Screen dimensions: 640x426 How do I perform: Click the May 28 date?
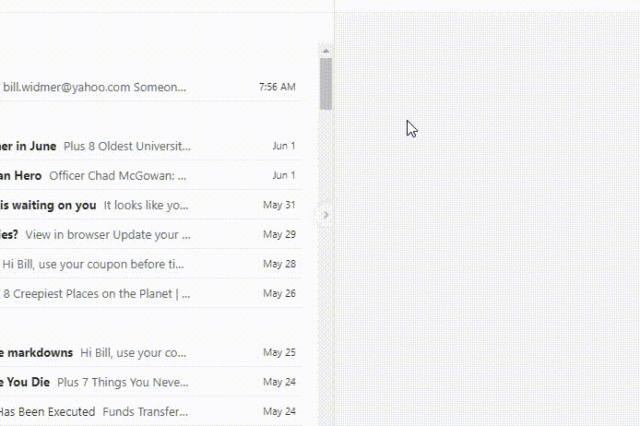[x=279, y=265]
